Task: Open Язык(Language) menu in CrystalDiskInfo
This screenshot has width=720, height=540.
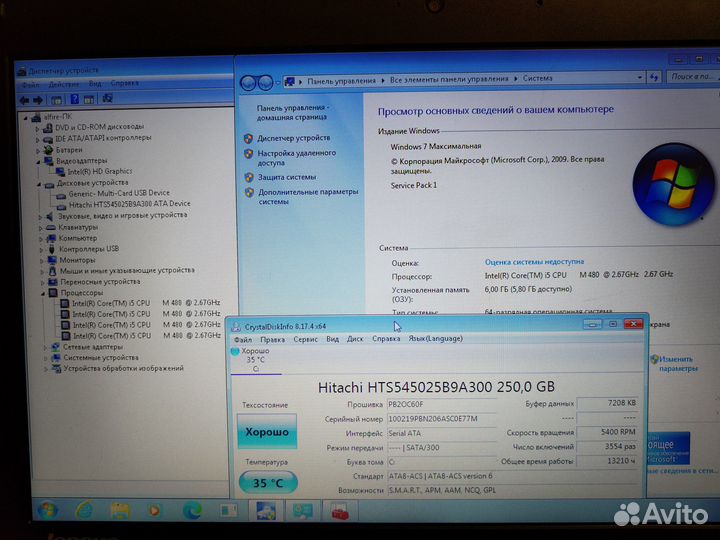Action: [435, 339]
